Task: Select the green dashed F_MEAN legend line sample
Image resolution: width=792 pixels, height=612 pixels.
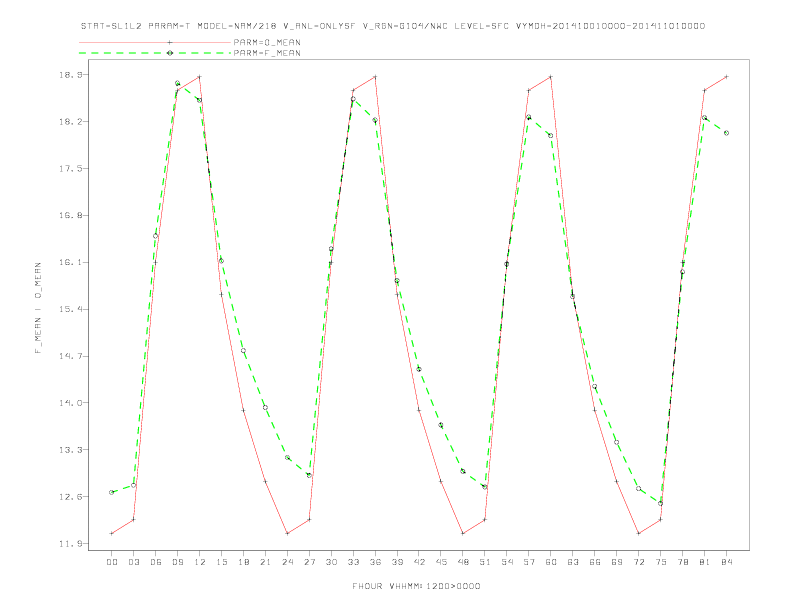Action: click(x=155, y=53)
